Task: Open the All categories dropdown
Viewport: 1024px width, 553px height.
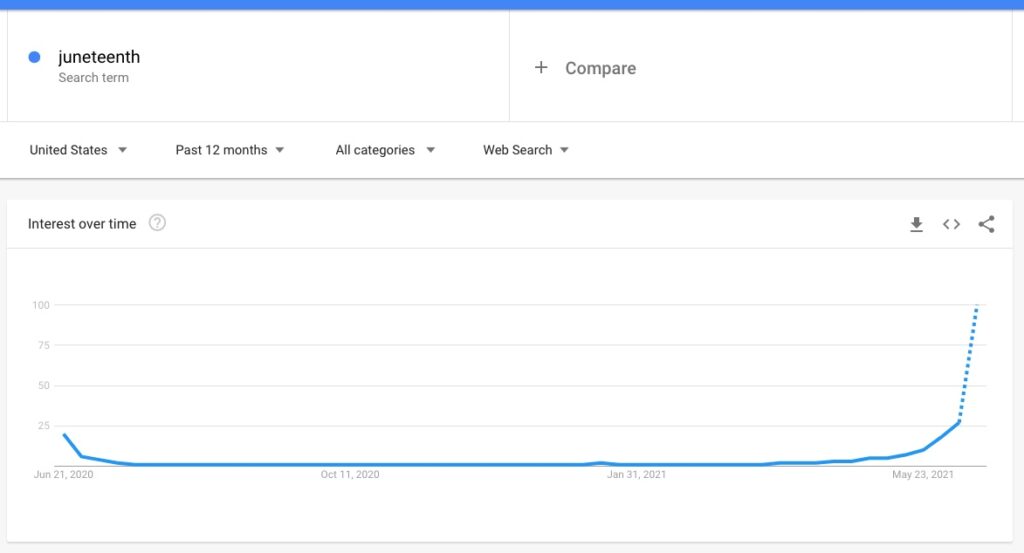Action: pyautogui.click(x=385, y=150)
